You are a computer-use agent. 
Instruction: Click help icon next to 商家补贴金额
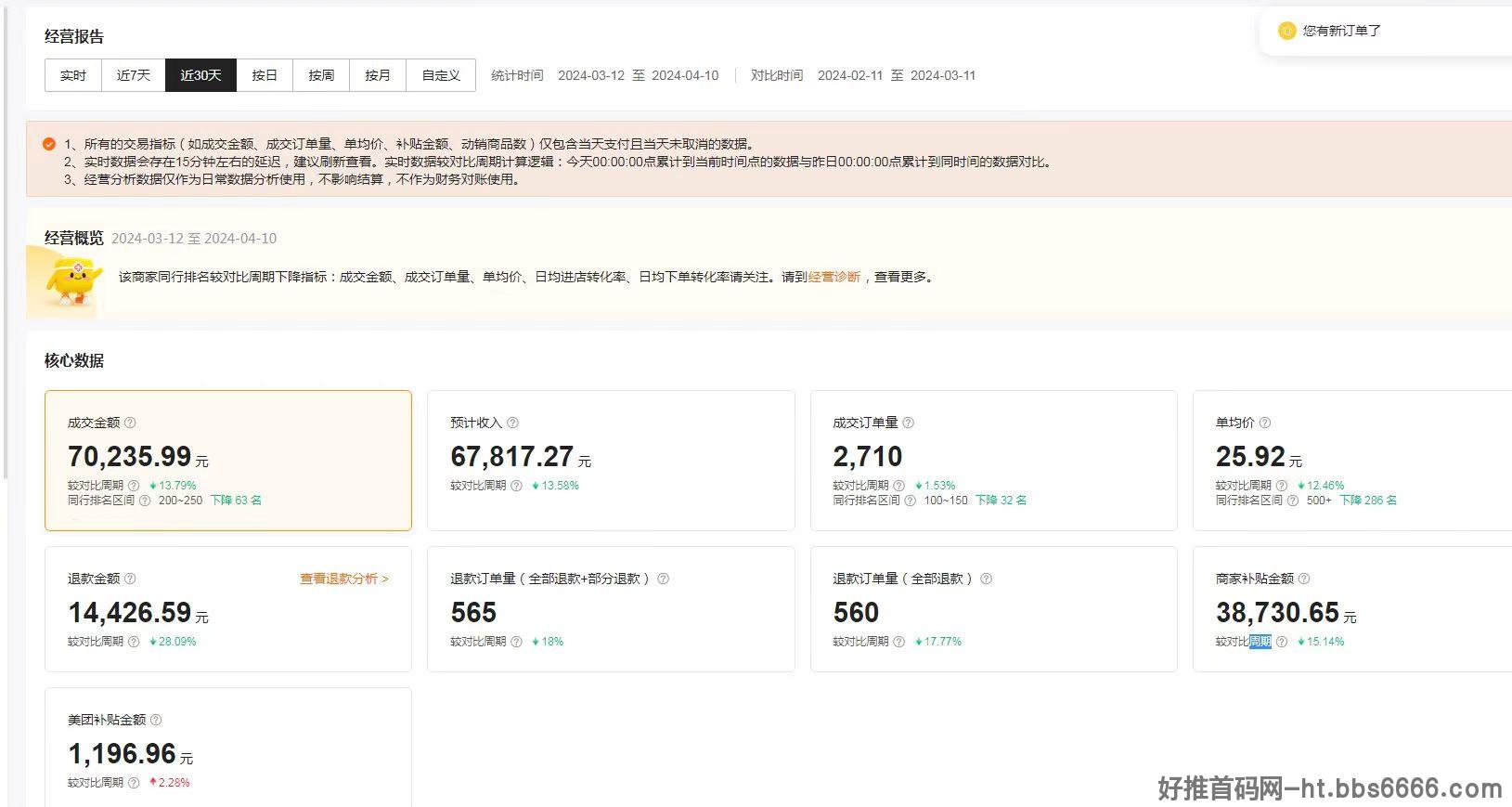click(1303, 579)
